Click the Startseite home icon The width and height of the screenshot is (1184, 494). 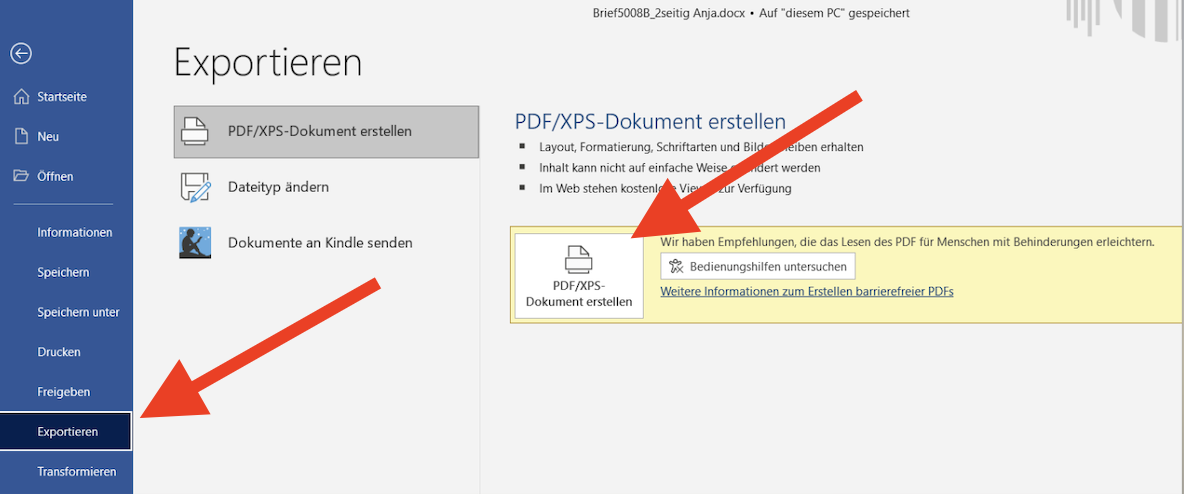tap(22, 97)
